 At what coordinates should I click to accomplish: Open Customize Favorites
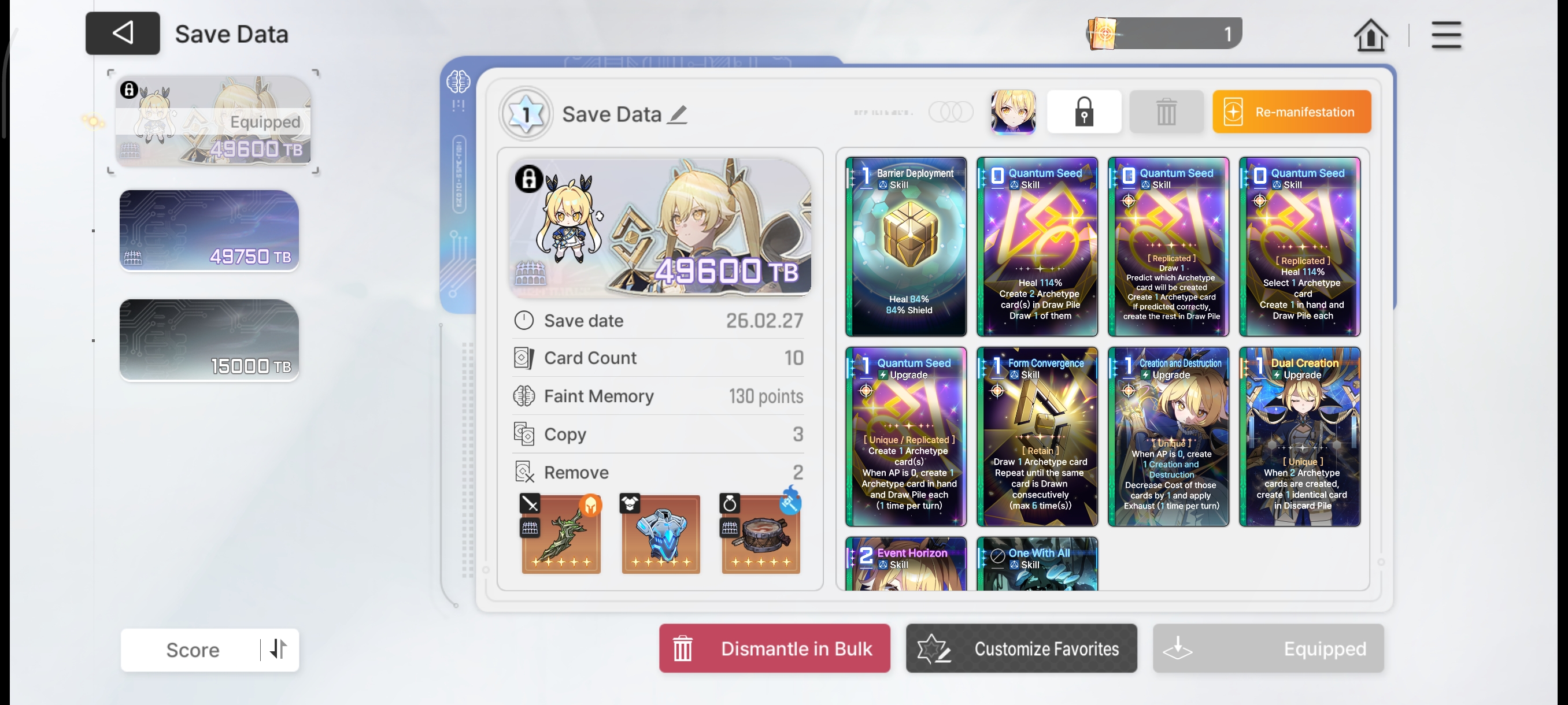point(1021,648)
